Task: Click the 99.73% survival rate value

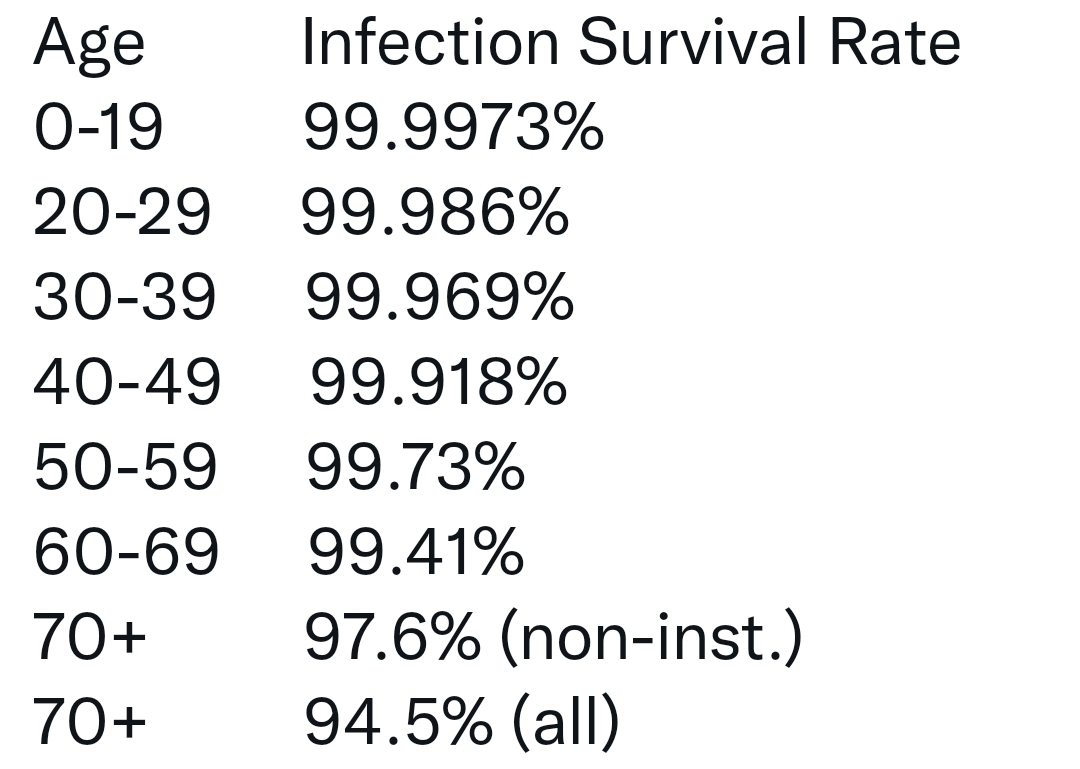Action: [415, 467]
